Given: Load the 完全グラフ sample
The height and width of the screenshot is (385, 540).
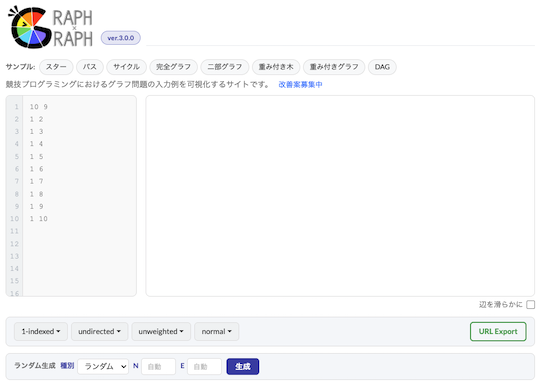Looking at the screenshot, I should pyautogui.click(x=173, y=67).
